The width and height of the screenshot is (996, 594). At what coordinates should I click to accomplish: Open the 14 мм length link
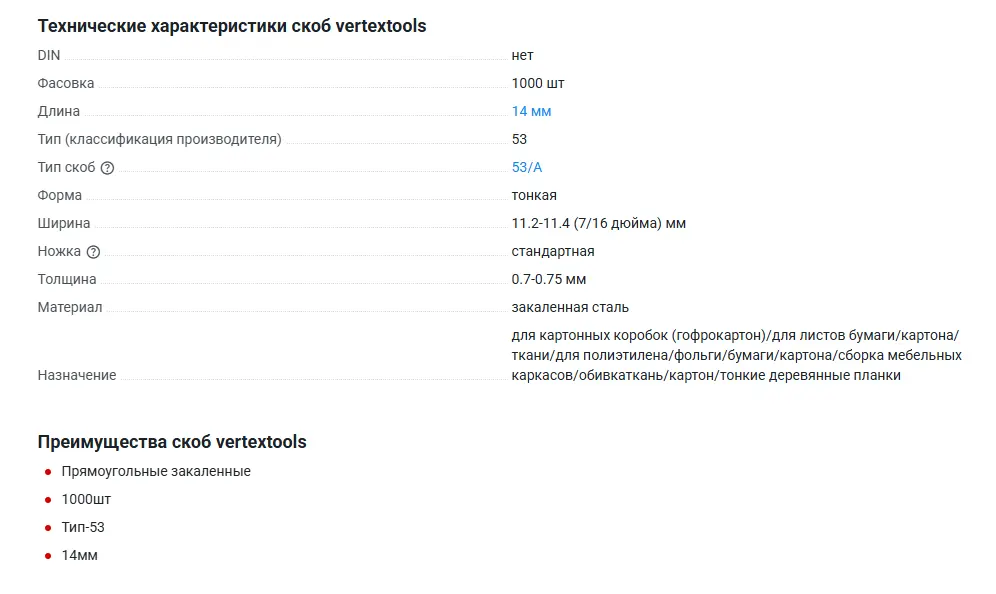[531, 111]
